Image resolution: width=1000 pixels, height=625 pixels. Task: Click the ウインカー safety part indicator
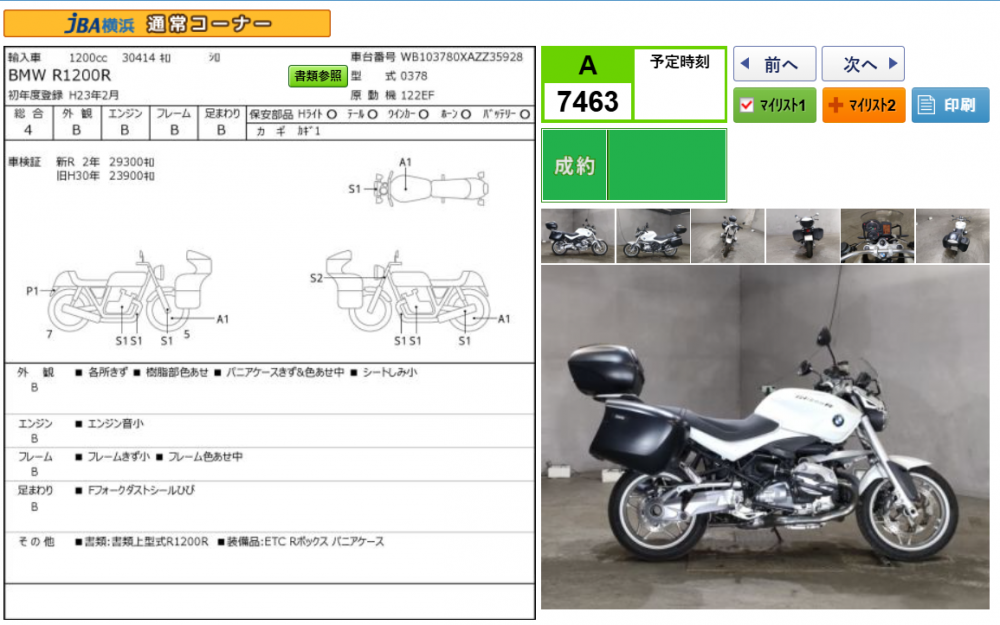pyautogui.click(x=408, y=114)
